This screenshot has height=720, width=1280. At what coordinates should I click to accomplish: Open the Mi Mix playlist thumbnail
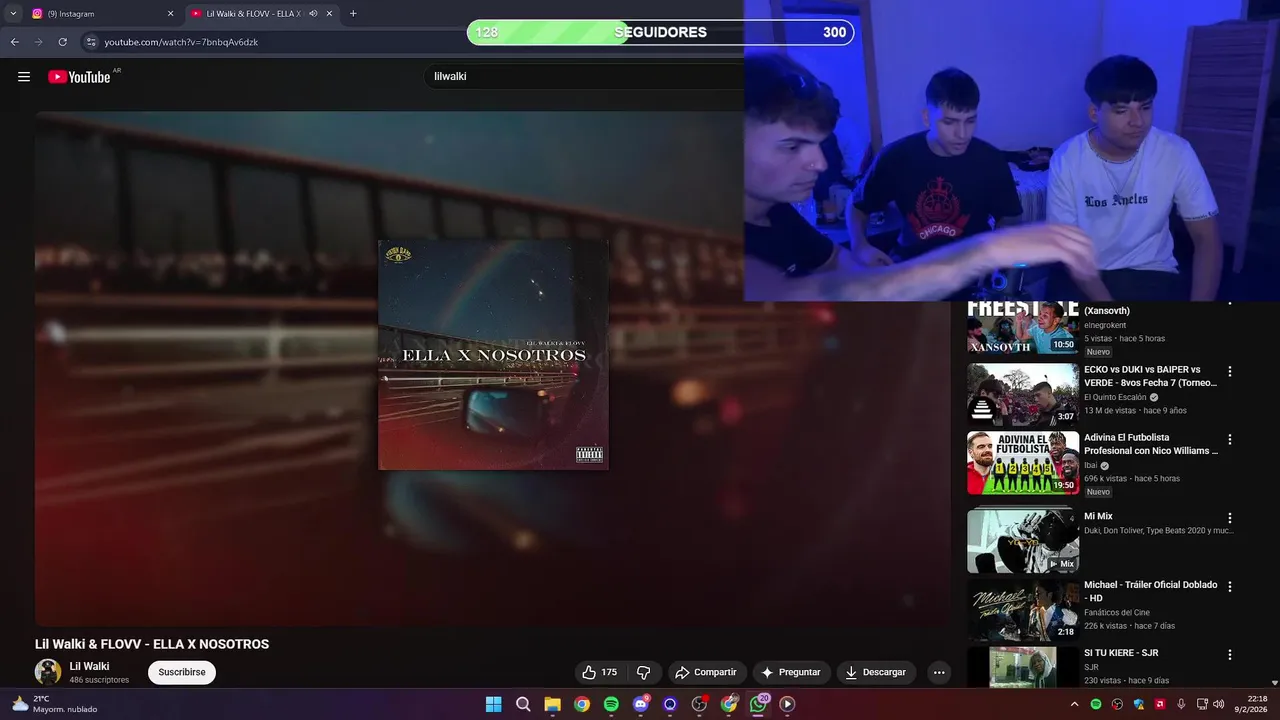coord(1023,541)
